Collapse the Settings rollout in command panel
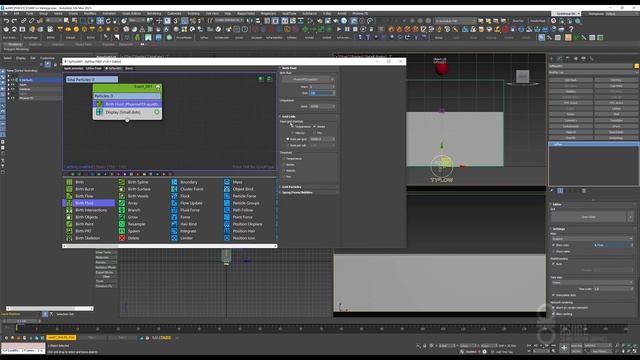The image size is (640, 360). 593,229
